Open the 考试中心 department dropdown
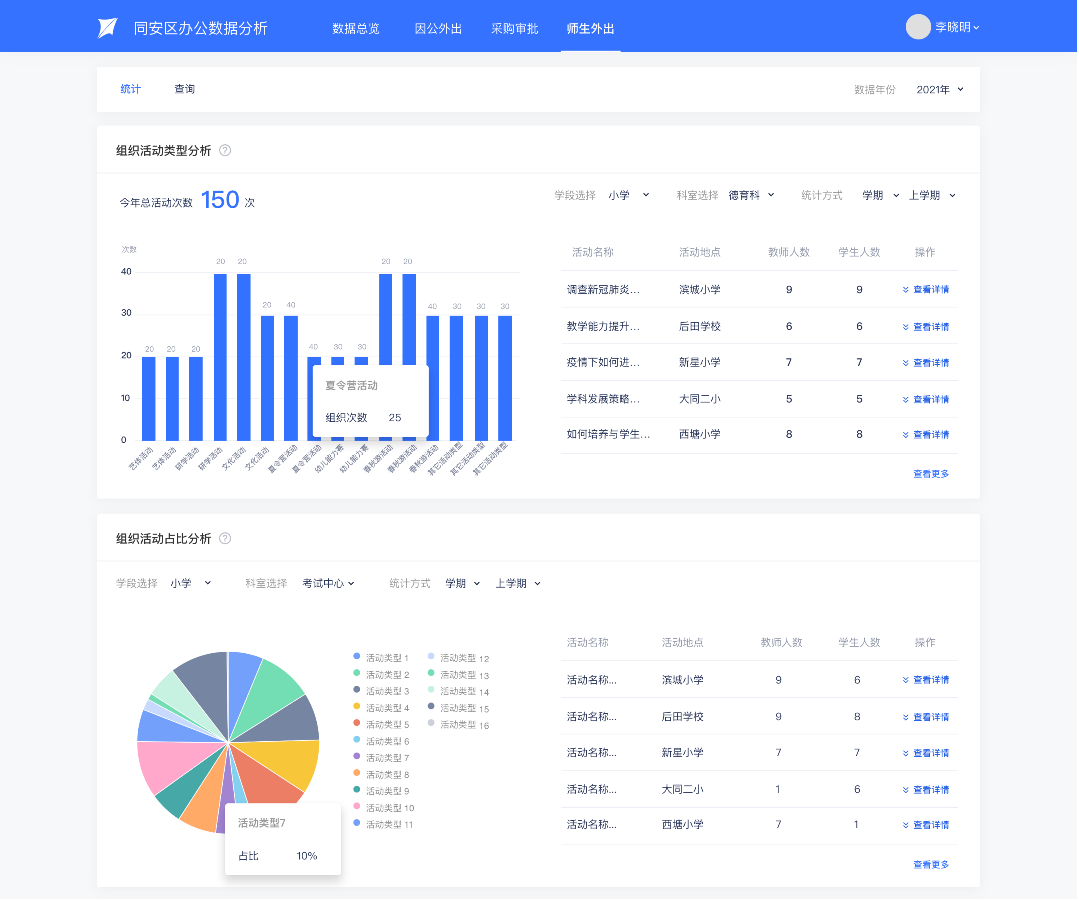The width and height of the screenshot is (1079, 901). click(x=329, y=583)
